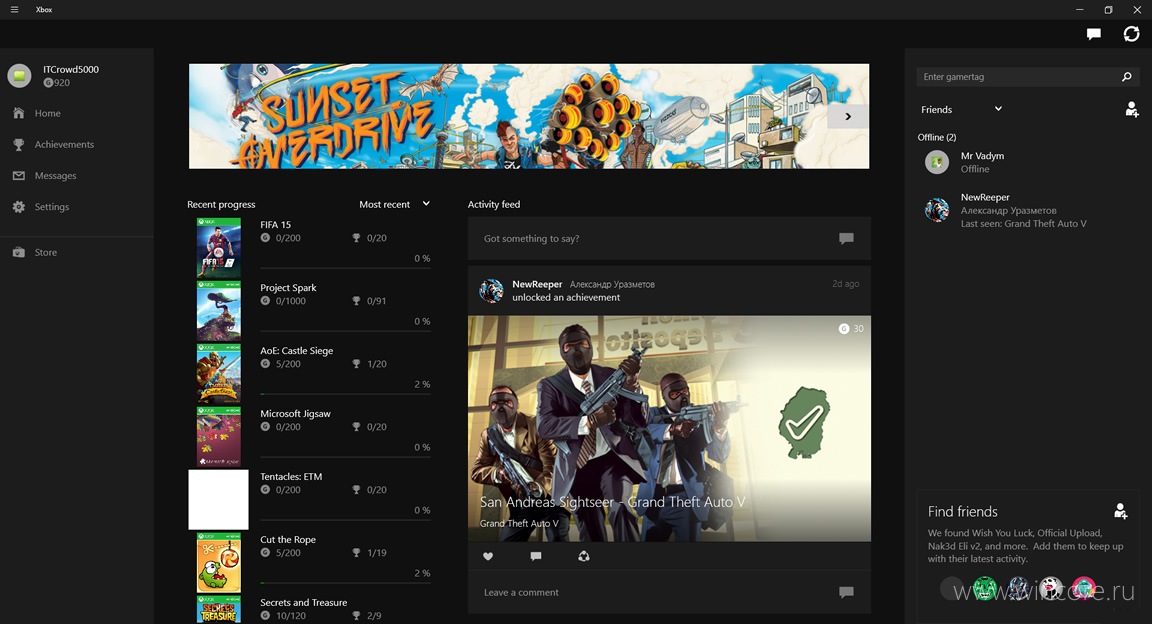Click AoE: Castle Siege trophy icon
This screenshot has height=624, width=1152.
[x=356, y=364]
